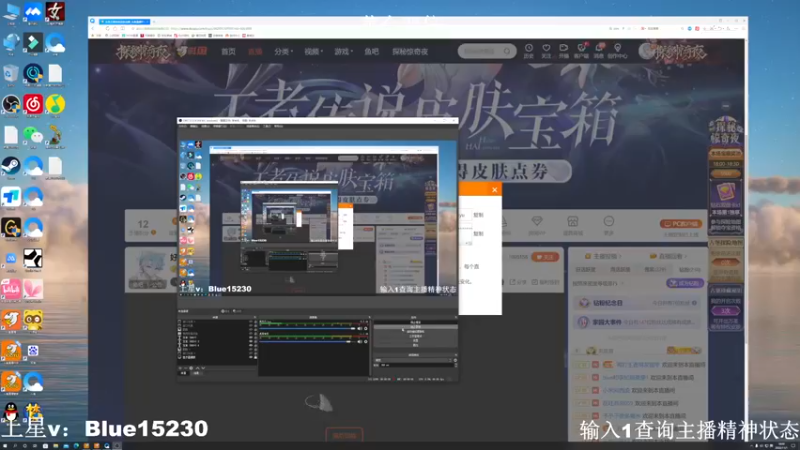
Task: Click the 开播 start-streaming icon in header
Action: click(563, 51)
